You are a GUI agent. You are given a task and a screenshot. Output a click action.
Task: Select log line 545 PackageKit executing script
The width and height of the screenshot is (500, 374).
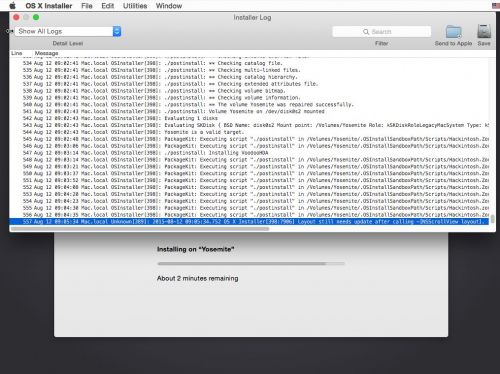(249, 139)
